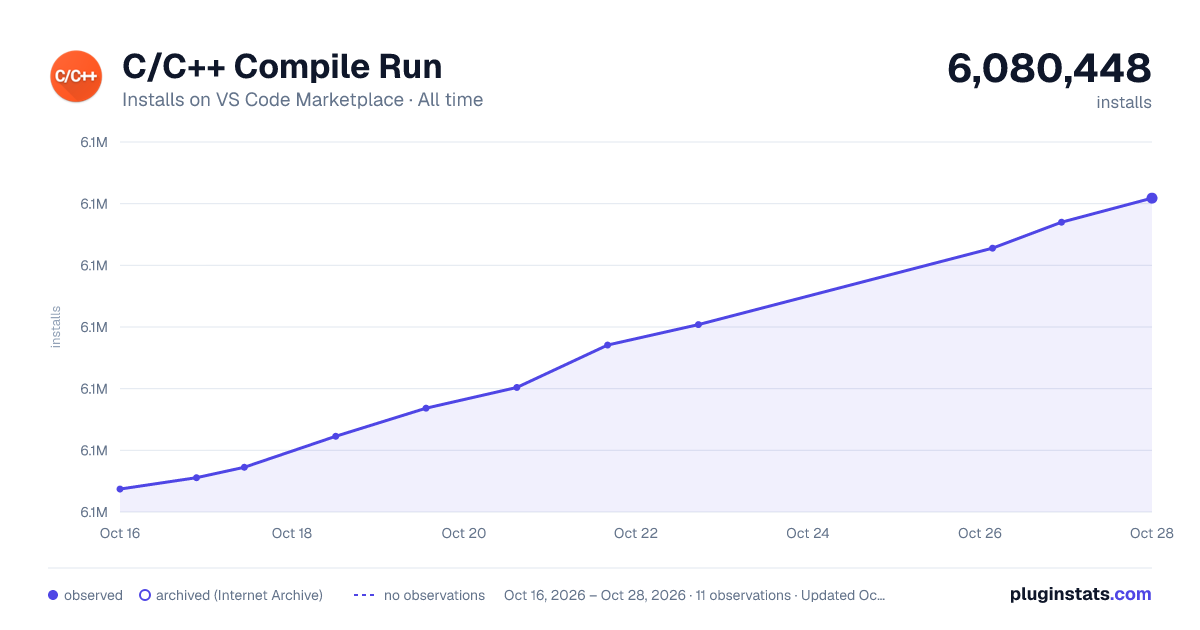Select the data point just after Oct 18
Screen dimensions: 1200x630
[335, 436]
